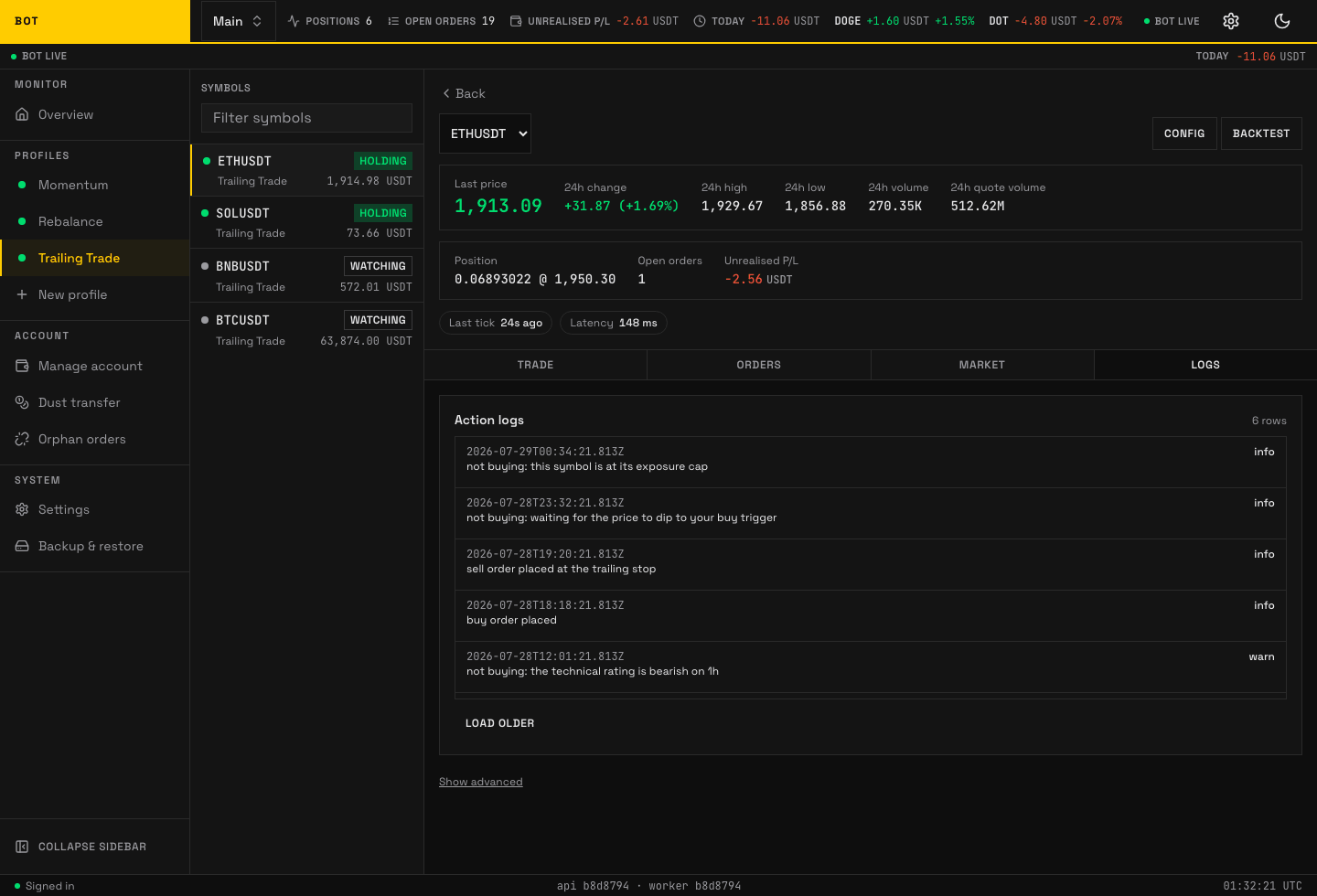Click the Signed in status indicator

click(x=45, y=886)
